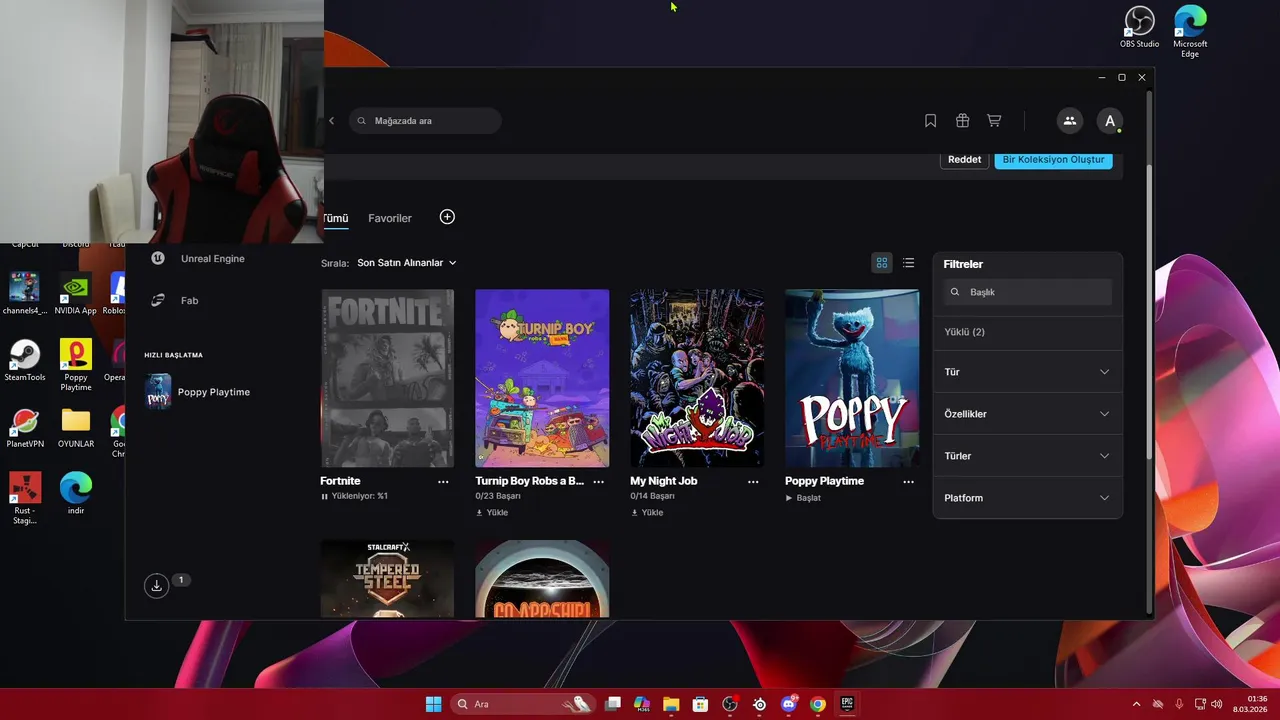Open Task View on the taskbar
The width and height of the screenshot is (1280, 720).
point(613,704)
